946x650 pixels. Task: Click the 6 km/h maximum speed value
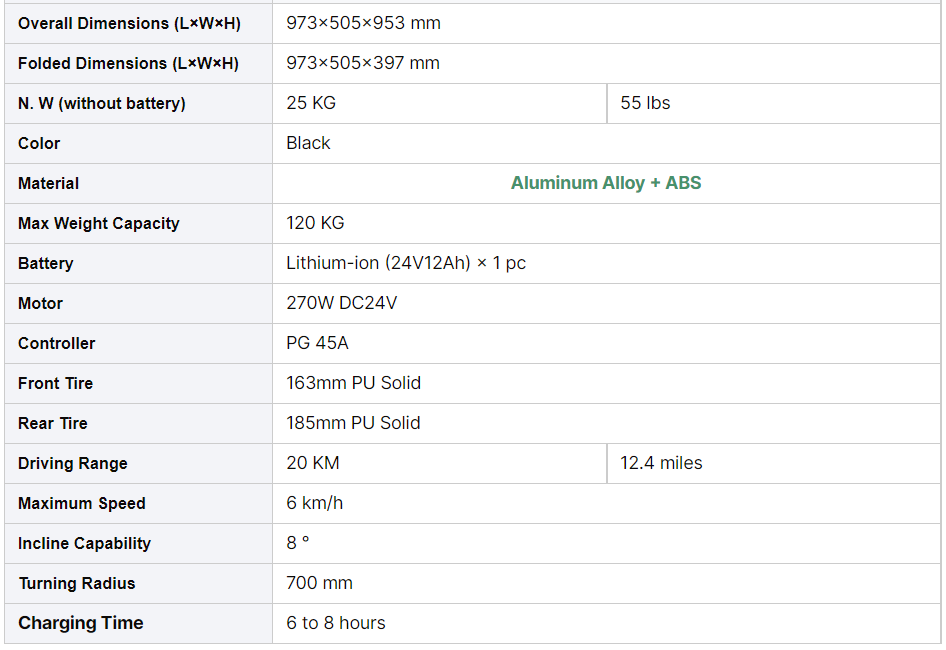(314, 503)
